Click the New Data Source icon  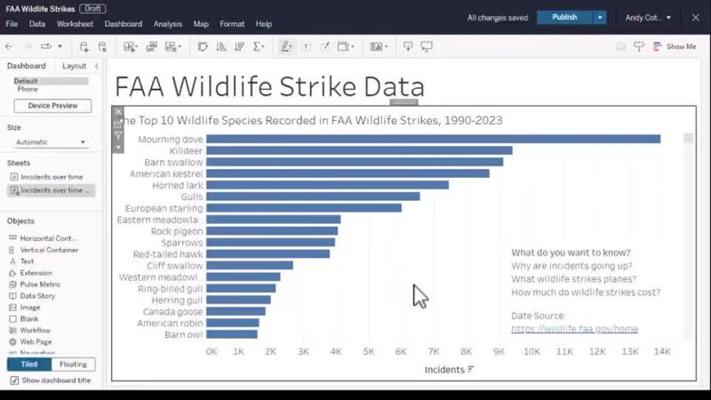[x=84, y=46]
